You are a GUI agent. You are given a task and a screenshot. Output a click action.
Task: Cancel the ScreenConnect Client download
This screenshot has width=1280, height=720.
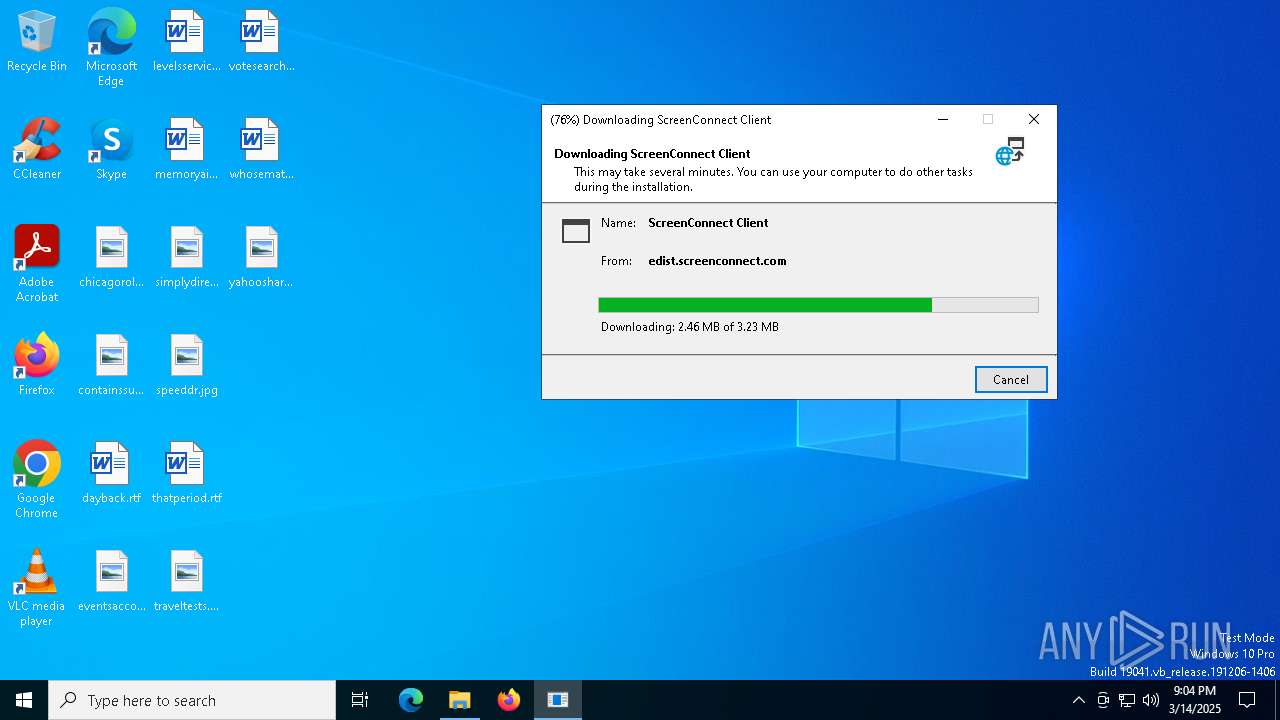point(1011,380)
